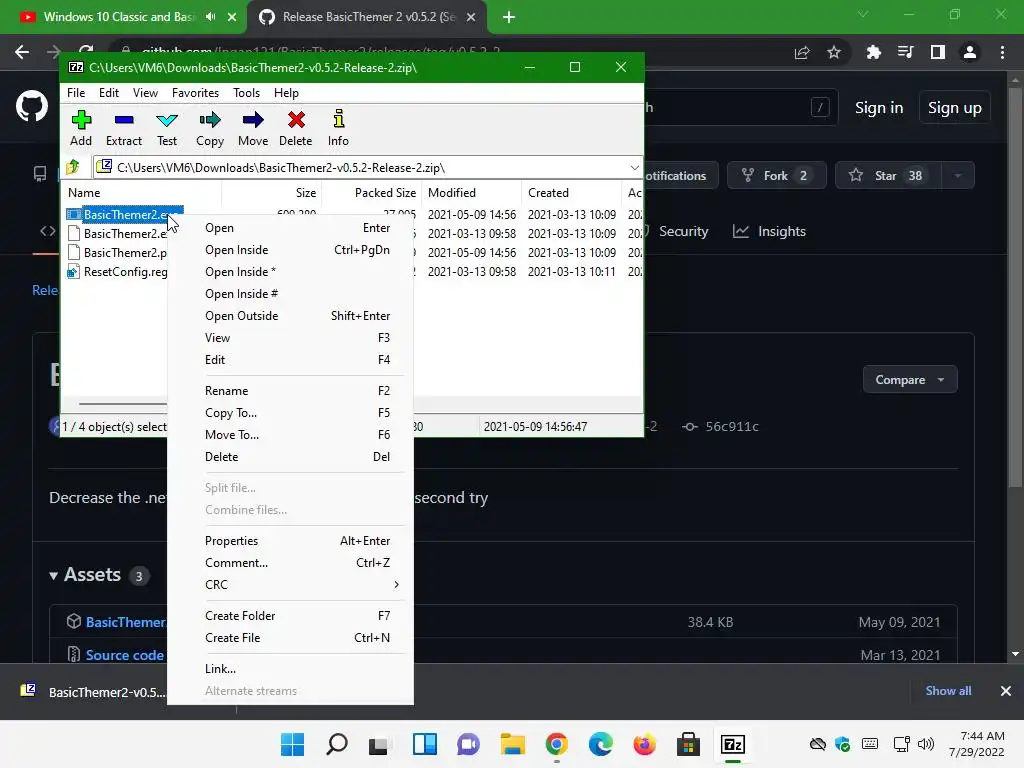This screenshot has height=768, width=1024.
Task: Open taskbar Search icon
Action: coord(337,744)
